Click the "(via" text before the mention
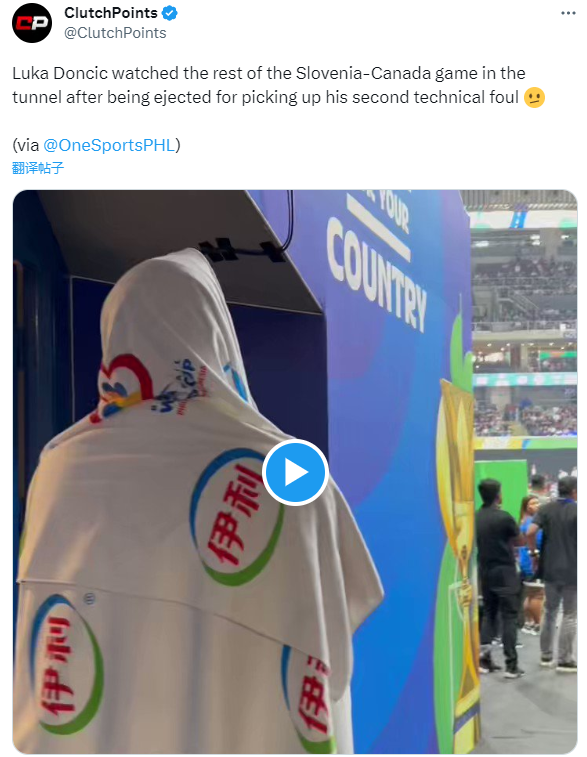The image size is (587, 757). 26,145
